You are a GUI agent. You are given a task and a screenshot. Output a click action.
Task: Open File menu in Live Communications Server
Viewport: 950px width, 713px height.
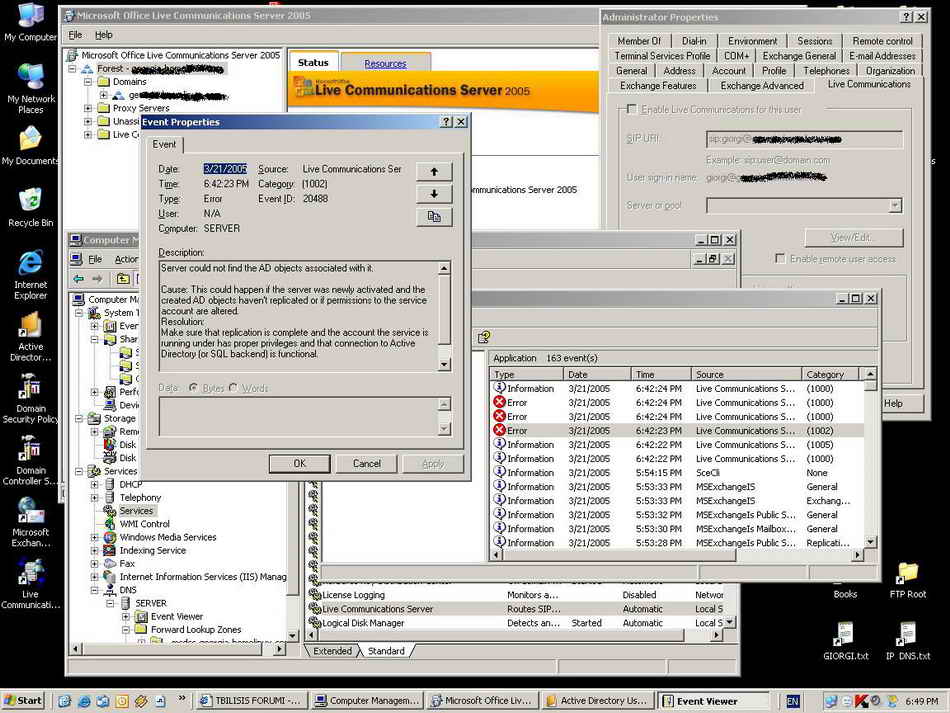[x=75, y=35]
